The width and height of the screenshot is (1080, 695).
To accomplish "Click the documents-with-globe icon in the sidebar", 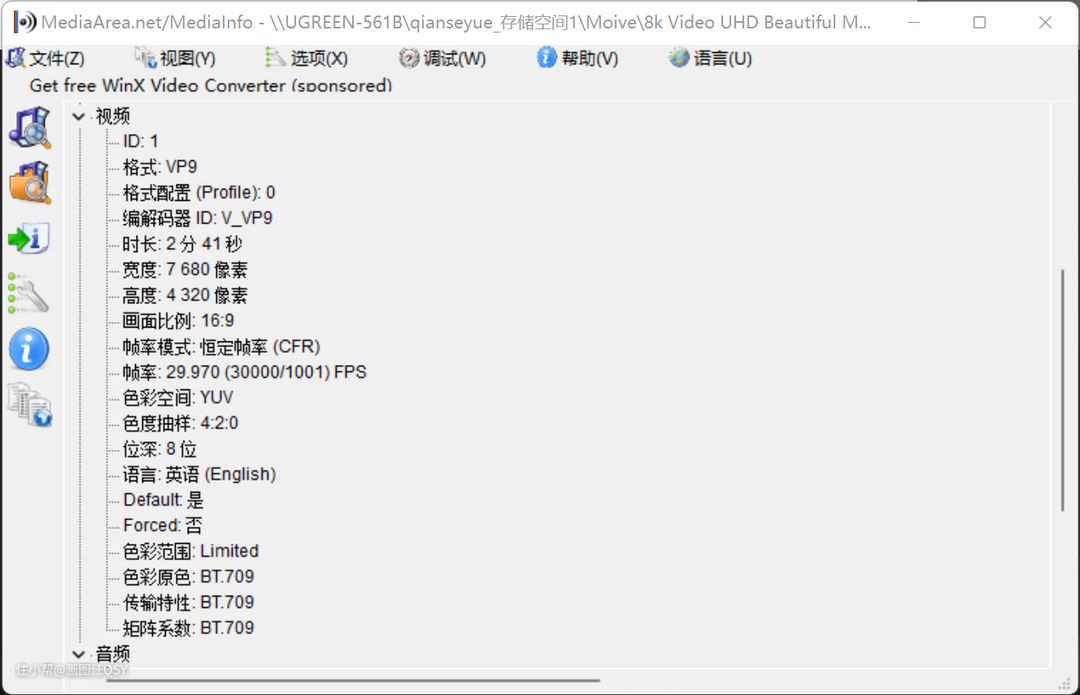I will tap(29, 405).
